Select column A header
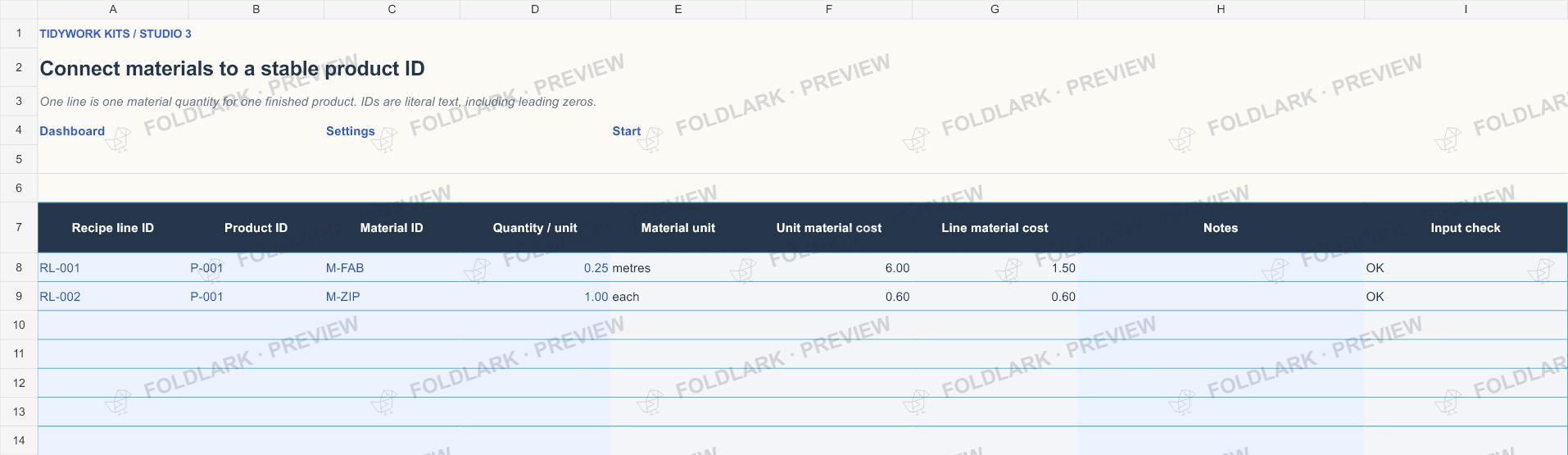Viewport: 1568px width, 455px height. pyautogui.click(x=113, y=9)
